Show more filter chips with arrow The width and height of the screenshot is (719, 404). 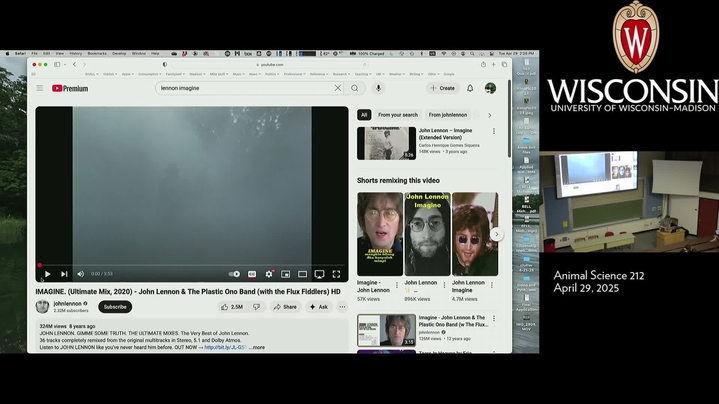pyautogui.click(x=489, y=115)
